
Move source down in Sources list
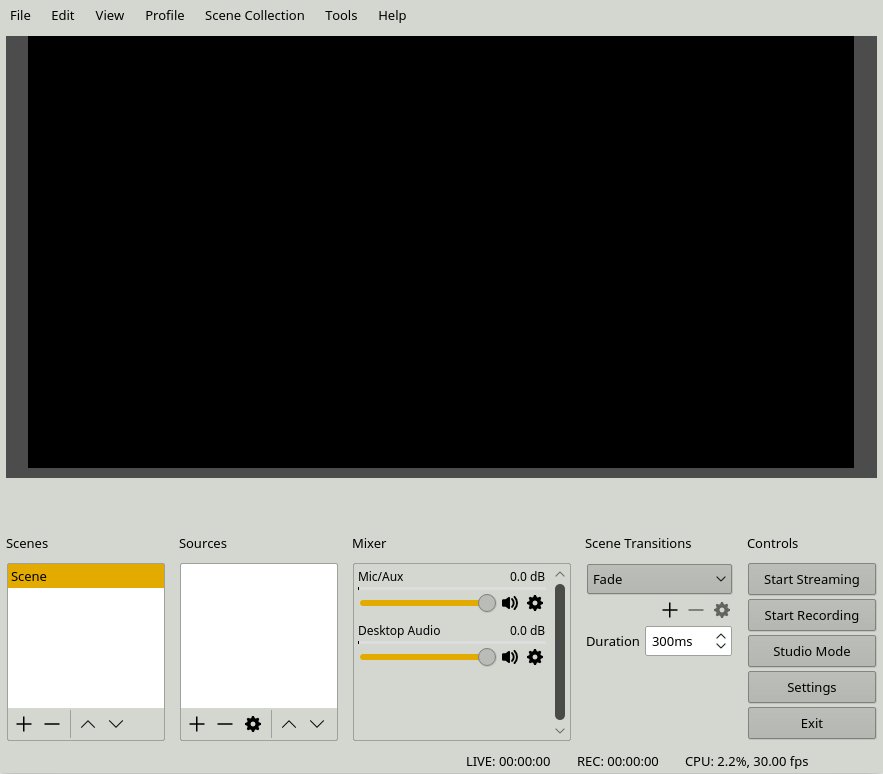coord(317,724)
